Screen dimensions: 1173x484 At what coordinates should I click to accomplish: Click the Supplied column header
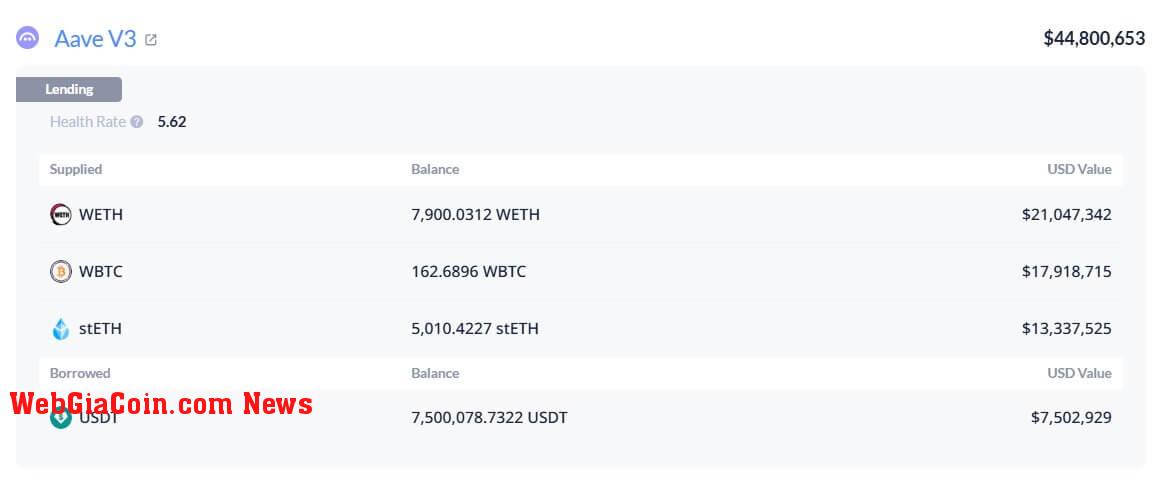76,169
